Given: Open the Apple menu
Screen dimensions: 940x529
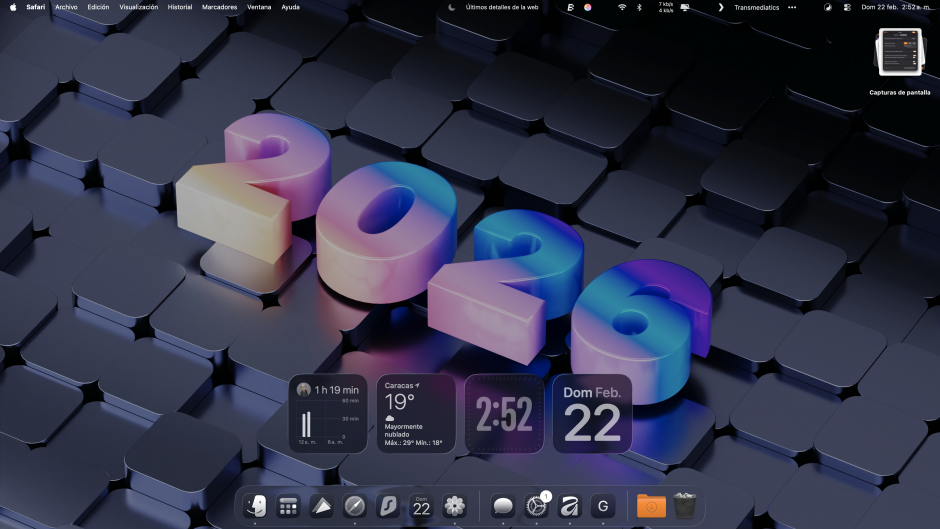Looking at the screenshot, I should 13,7.
